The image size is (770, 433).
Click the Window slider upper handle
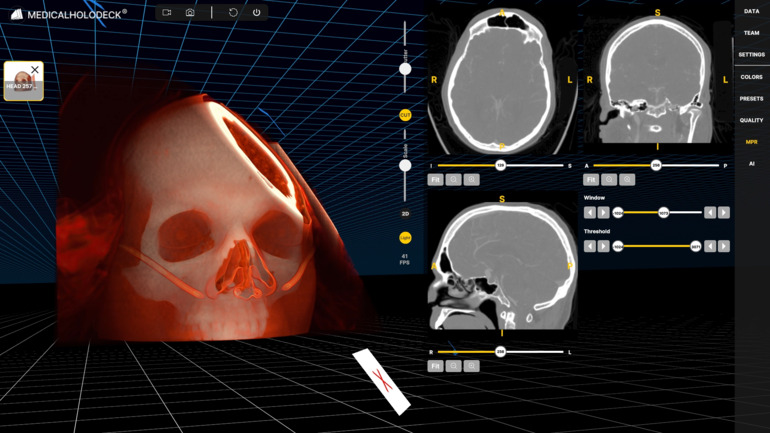point(663,213)
